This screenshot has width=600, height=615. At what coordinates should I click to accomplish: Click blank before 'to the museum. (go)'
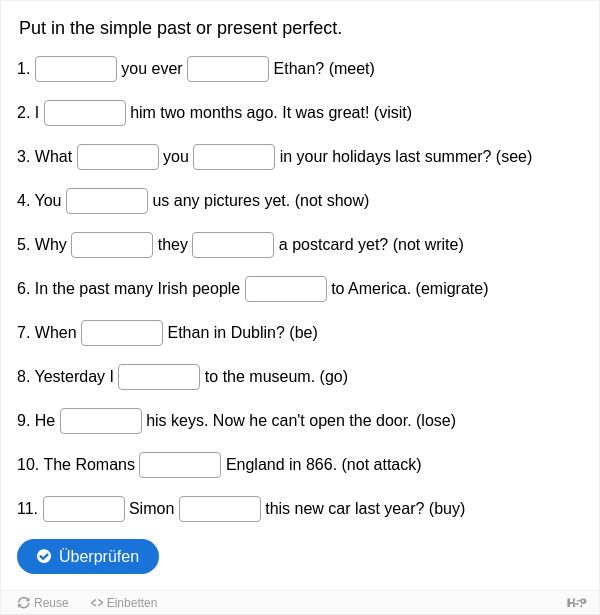(159, 377)
